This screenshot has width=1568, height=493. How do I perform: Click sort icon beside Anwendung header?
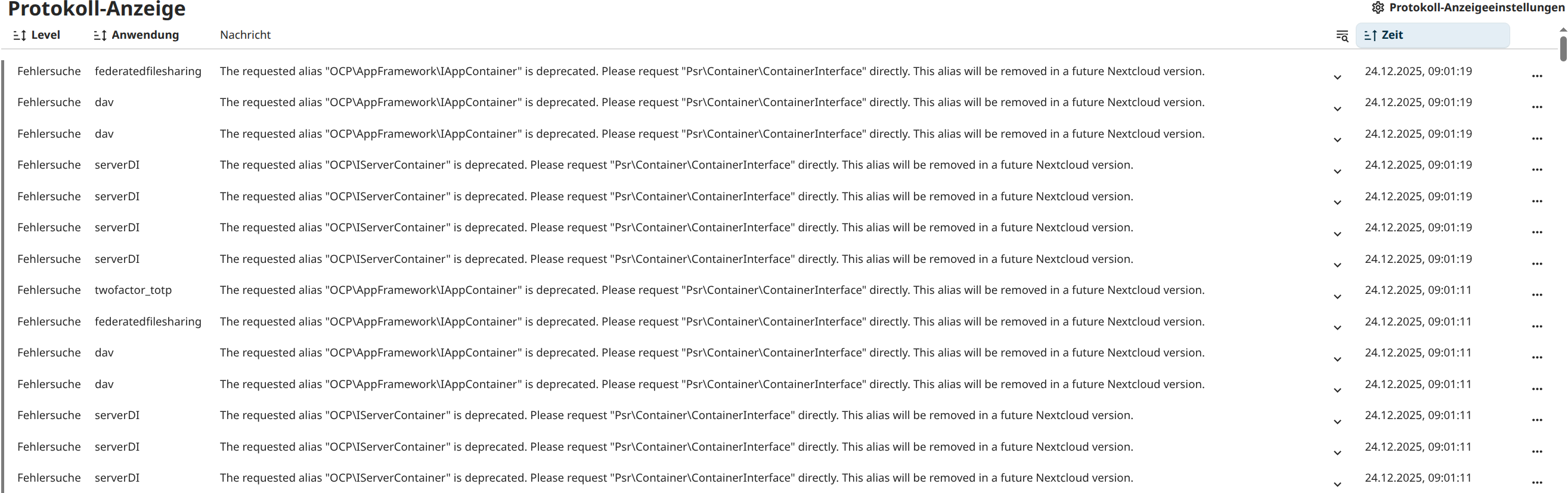point(100,36)
